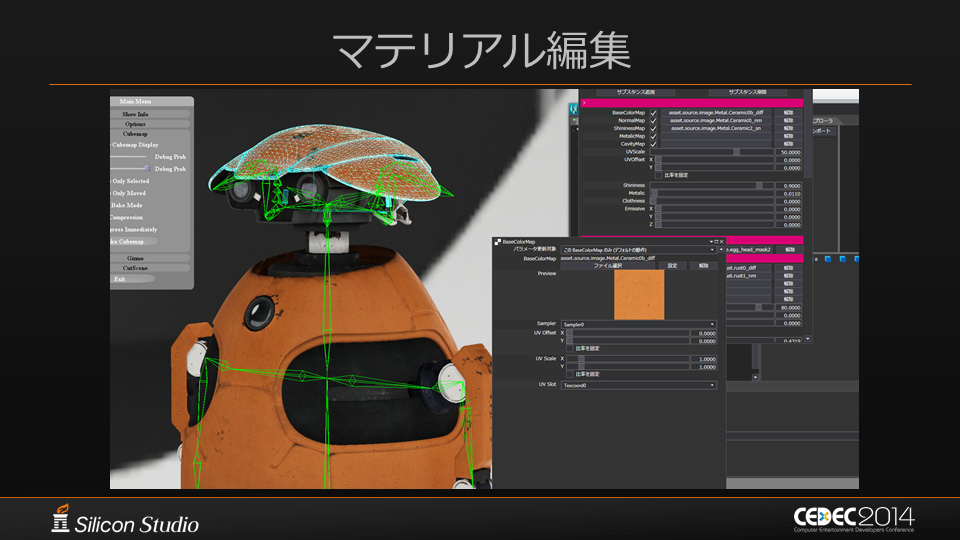Screen dimensions: 960x540
Task: Enable 比率を固定 under UVOffset in material panel
Action: point(659,175)
